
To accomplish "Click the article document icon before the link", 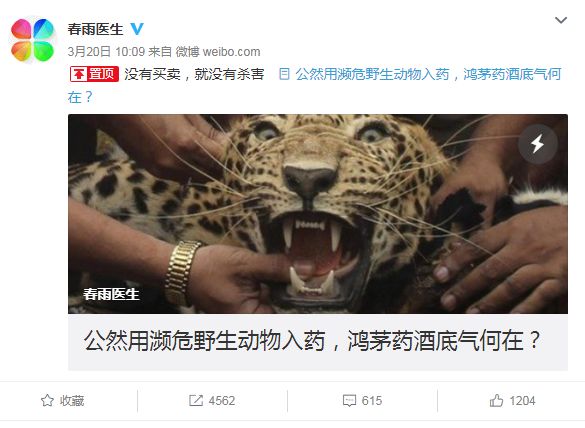I will [284, 74].
